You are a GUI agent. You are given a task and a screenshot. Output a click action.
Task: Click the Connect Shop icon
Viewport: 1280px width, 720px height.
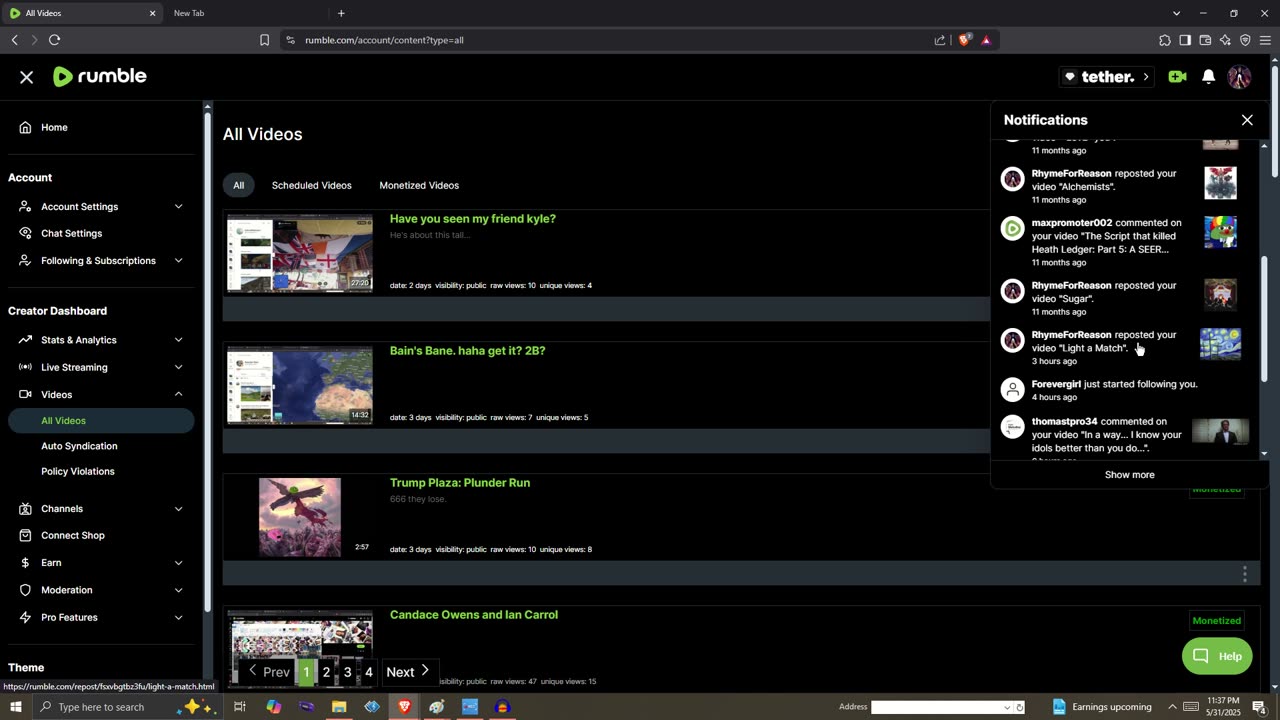(x=25, y=535)
